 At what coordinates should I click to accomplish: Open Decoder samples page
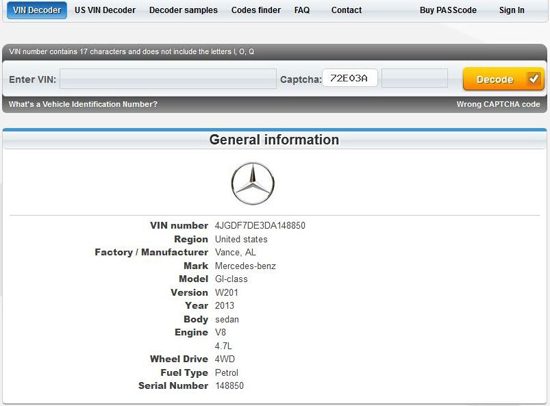click(183, 10)
